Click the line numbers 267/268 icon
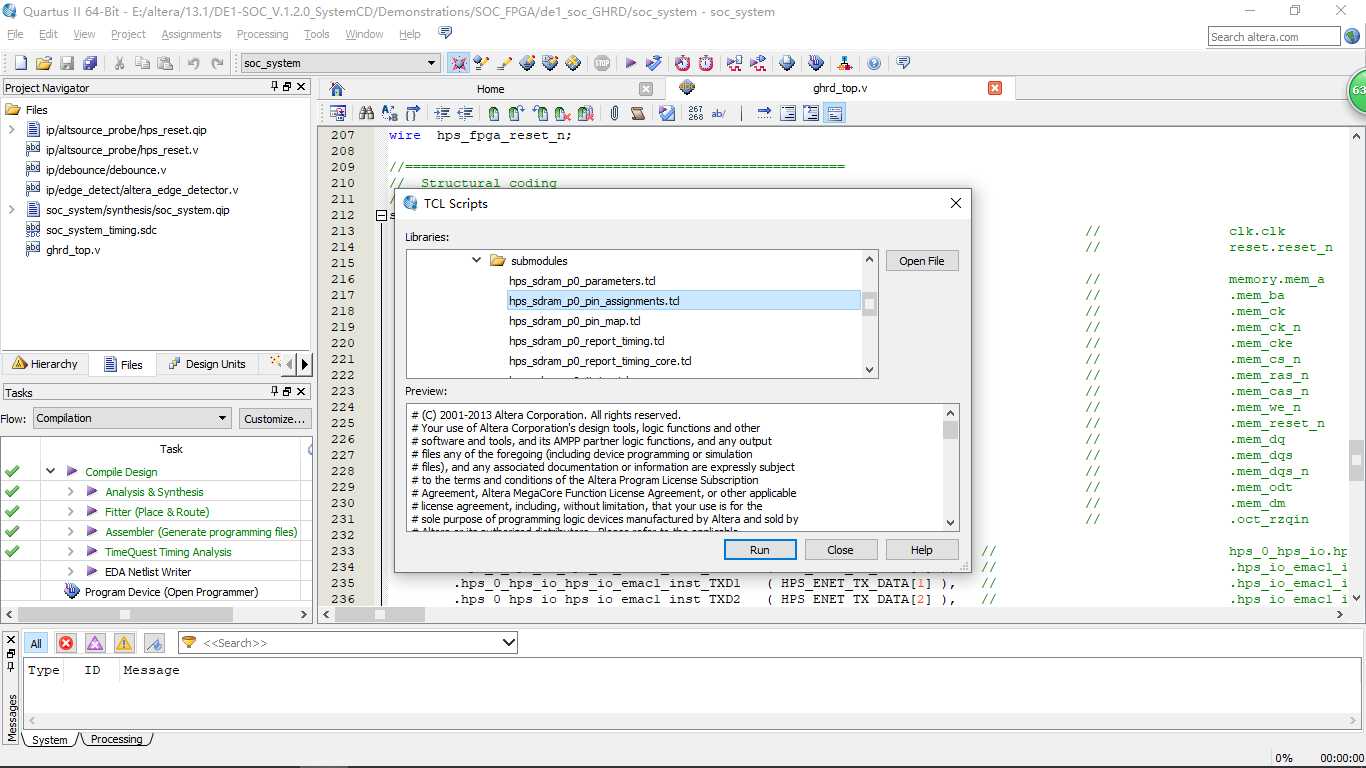This screenshot has height=768, width=1366. point(696,113)
